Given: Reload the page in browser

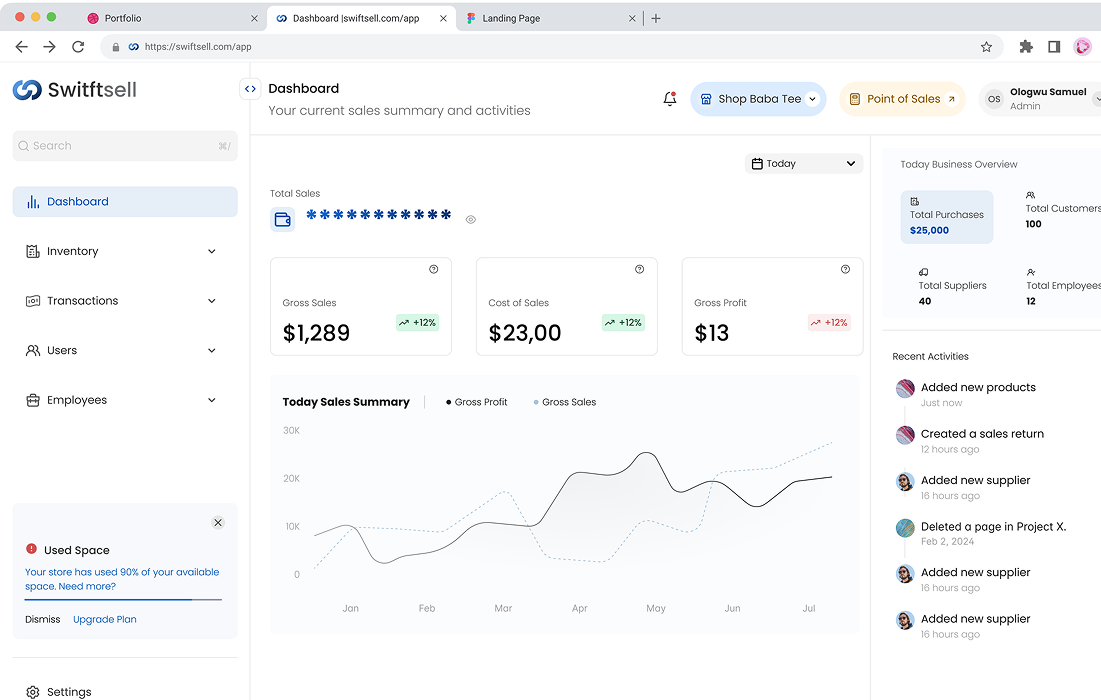Looking at the screenshot, I should (78, 47).
